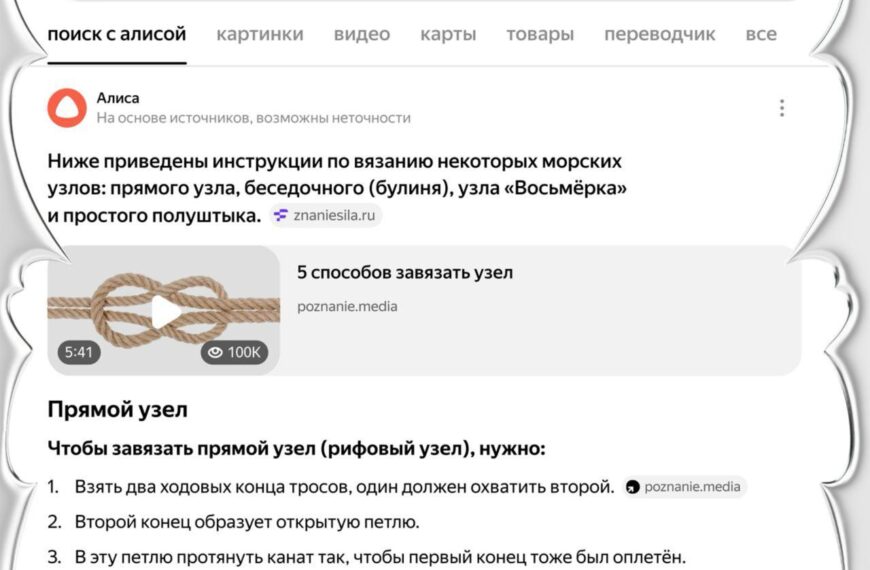
Task: Open the переводчик tab
Action: click(660, 34)
